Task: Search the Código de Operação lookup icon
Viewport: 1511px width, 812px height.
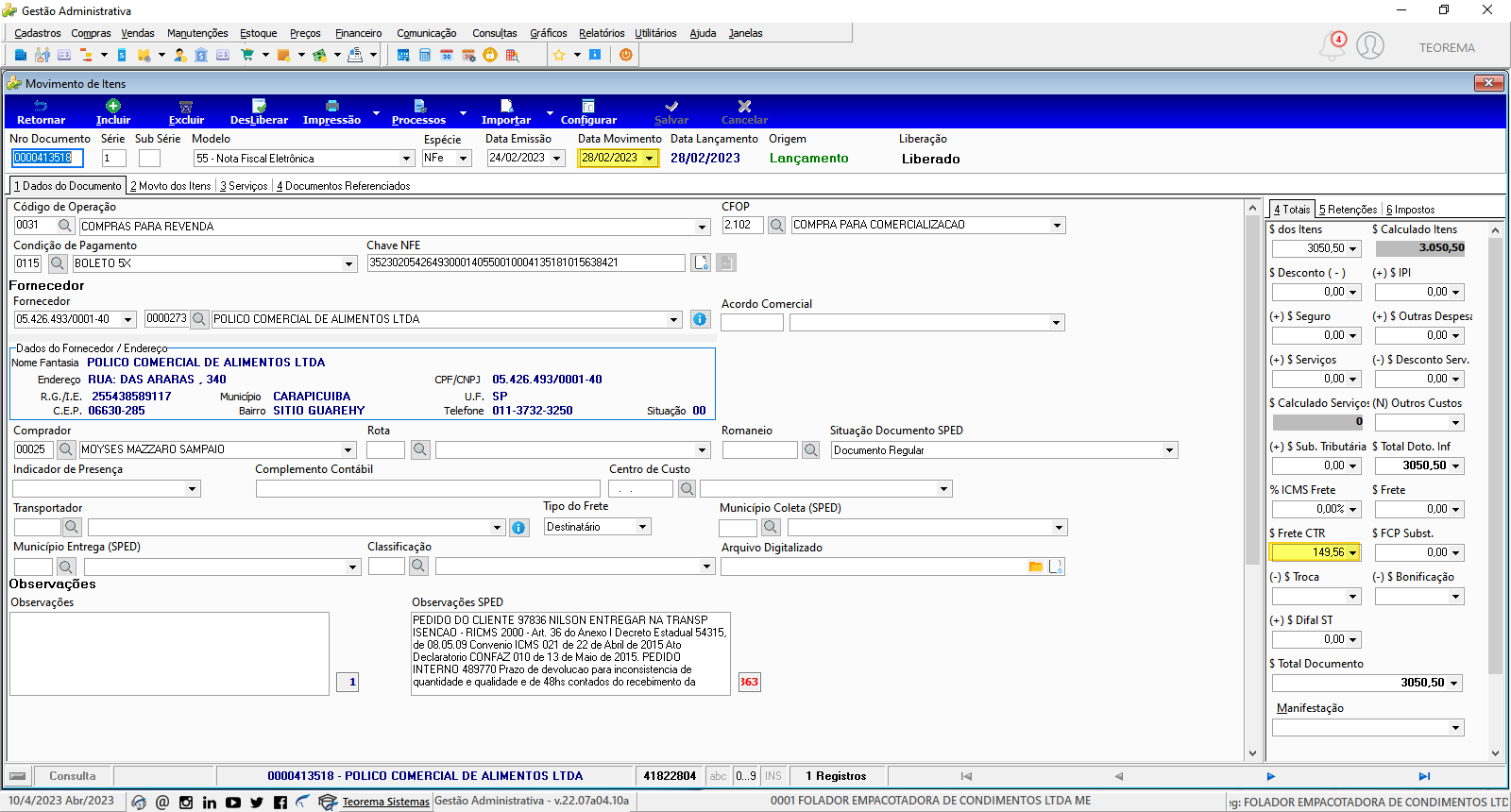Action: (x=65, y=226)
